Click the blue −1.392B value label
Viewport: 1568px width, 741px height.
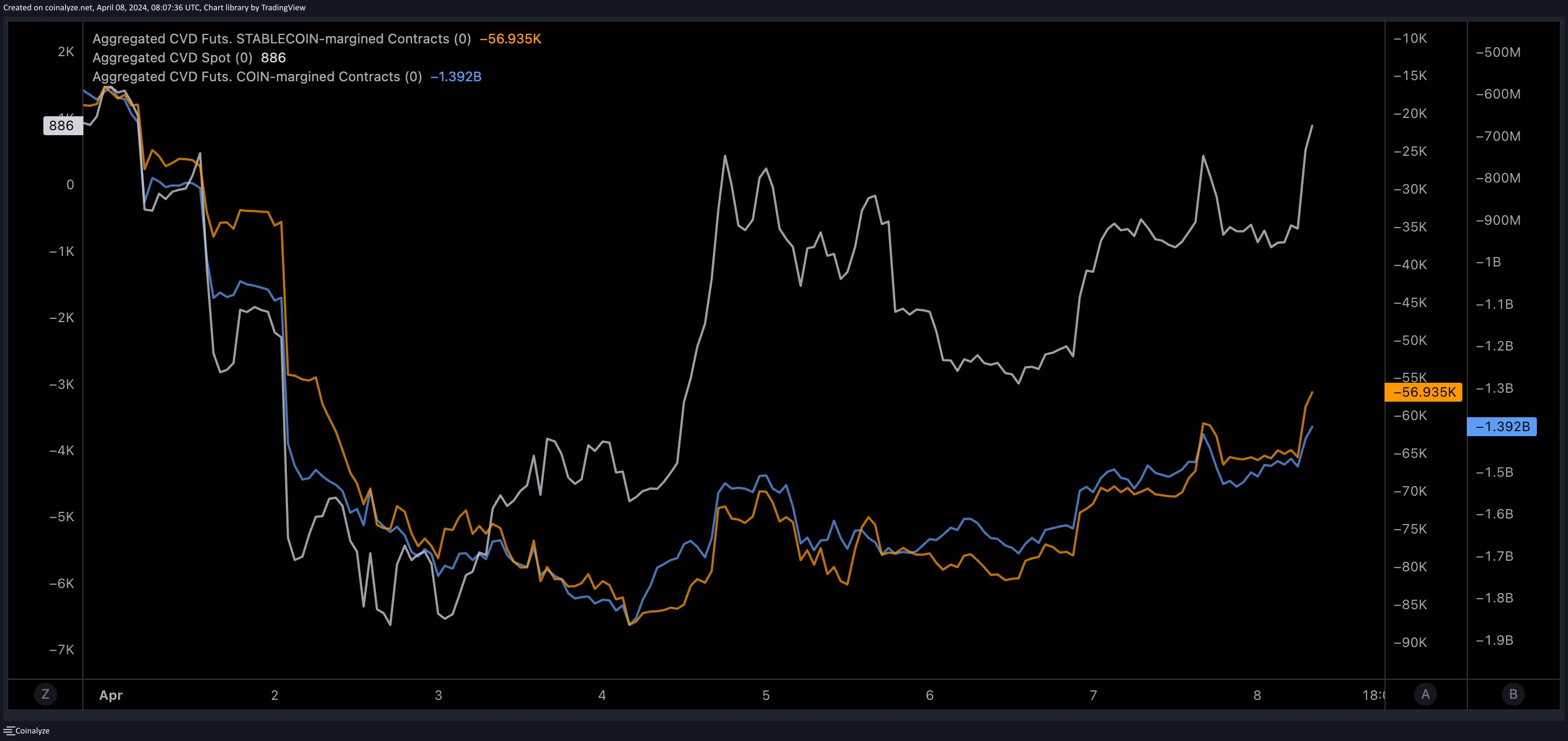(1502, 426)
